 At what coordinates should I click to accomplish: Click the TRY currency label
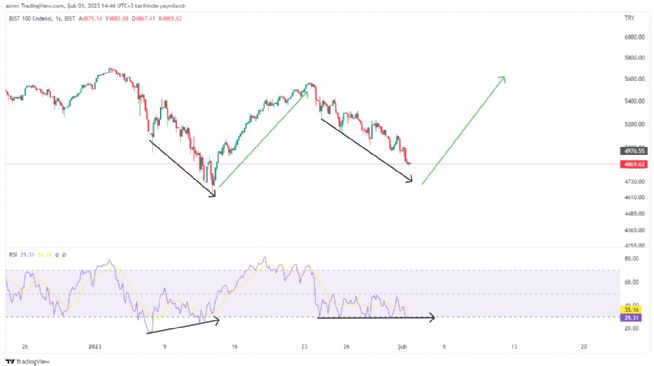[x=629, y=18]
